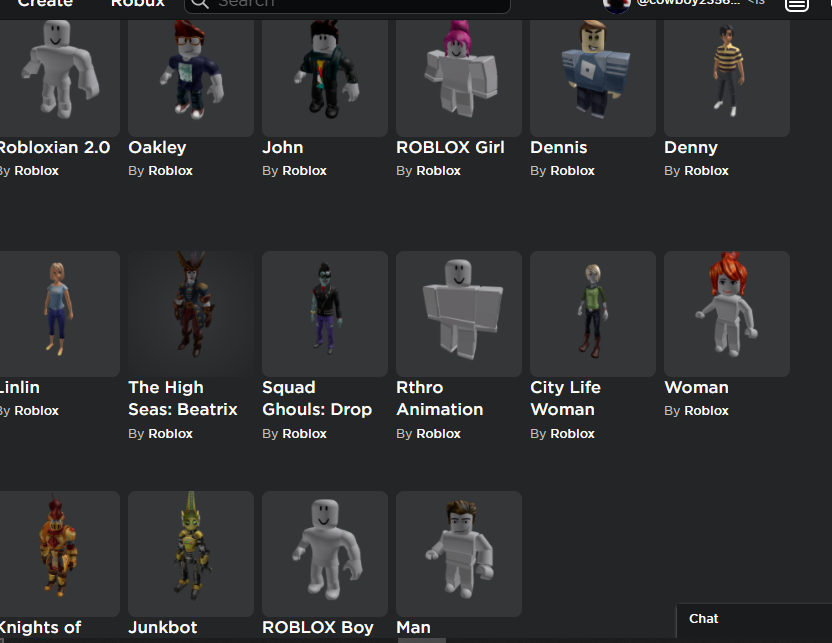Viewport: 832px width, 643px height.
Task: Click the Man title text
Action: [413, 627]
